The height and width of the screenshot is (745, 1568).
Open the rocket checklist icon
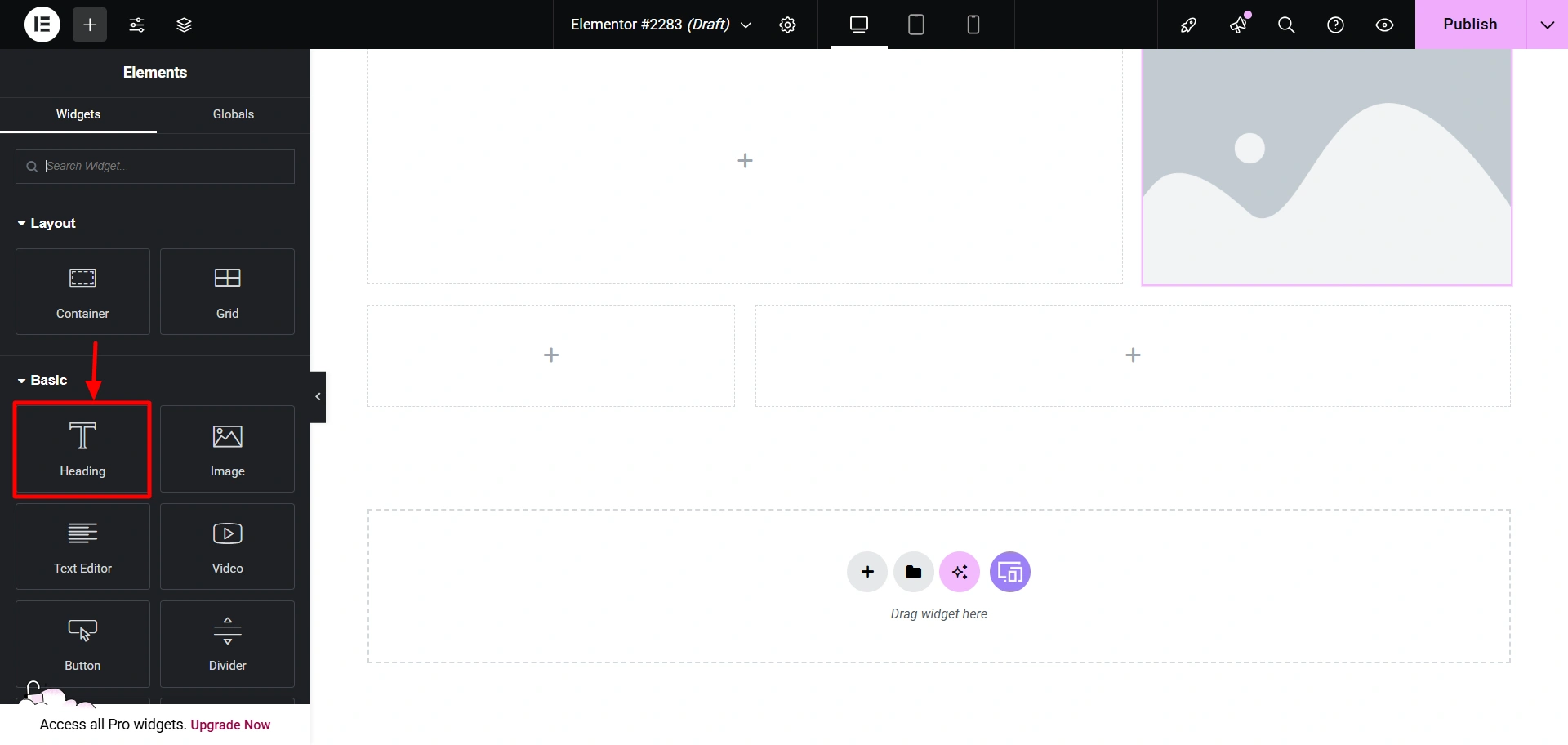coord(1189,25)
